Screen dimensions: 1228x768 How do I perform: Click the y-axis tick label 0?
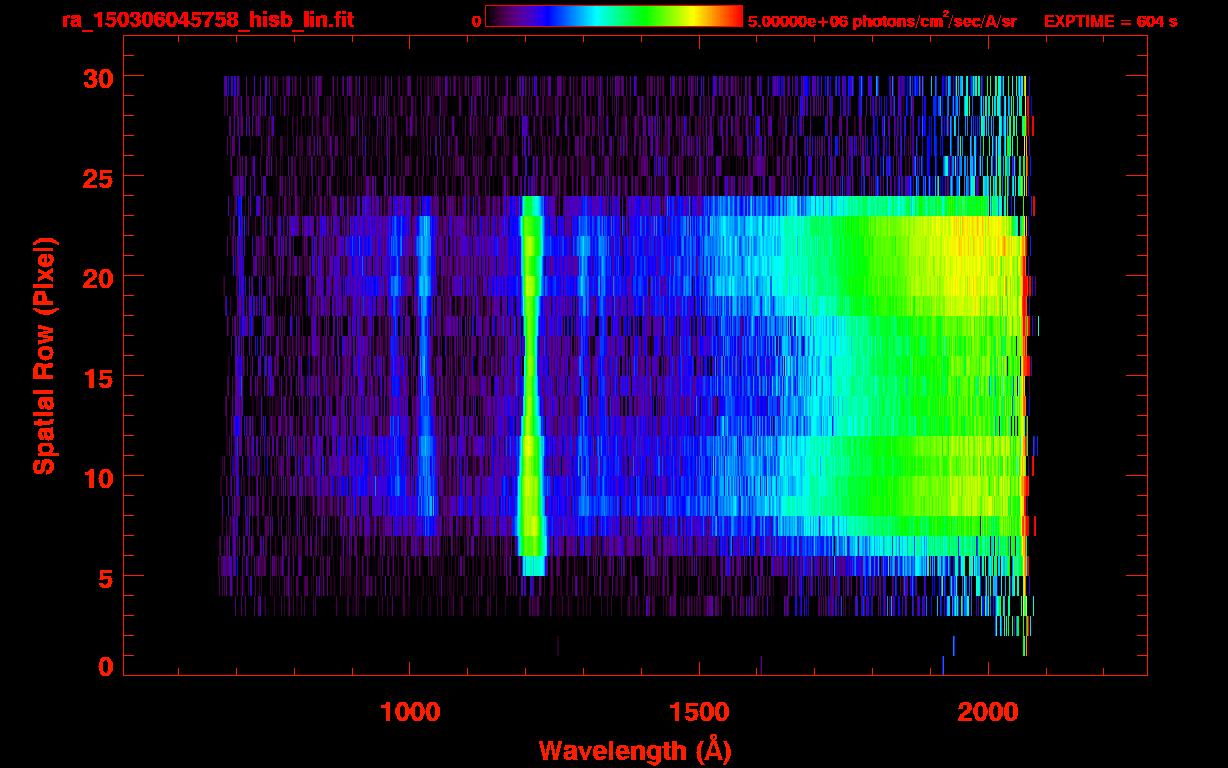[105, 665]
